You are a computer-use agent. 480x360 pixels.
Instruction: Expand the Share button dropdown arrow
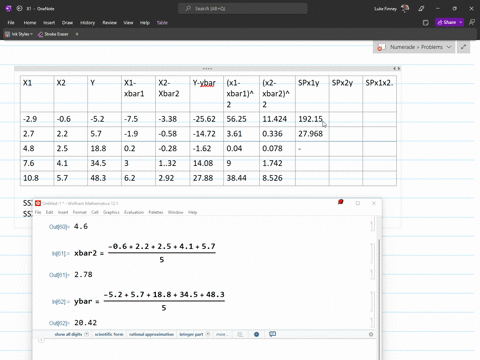point(461,22)
